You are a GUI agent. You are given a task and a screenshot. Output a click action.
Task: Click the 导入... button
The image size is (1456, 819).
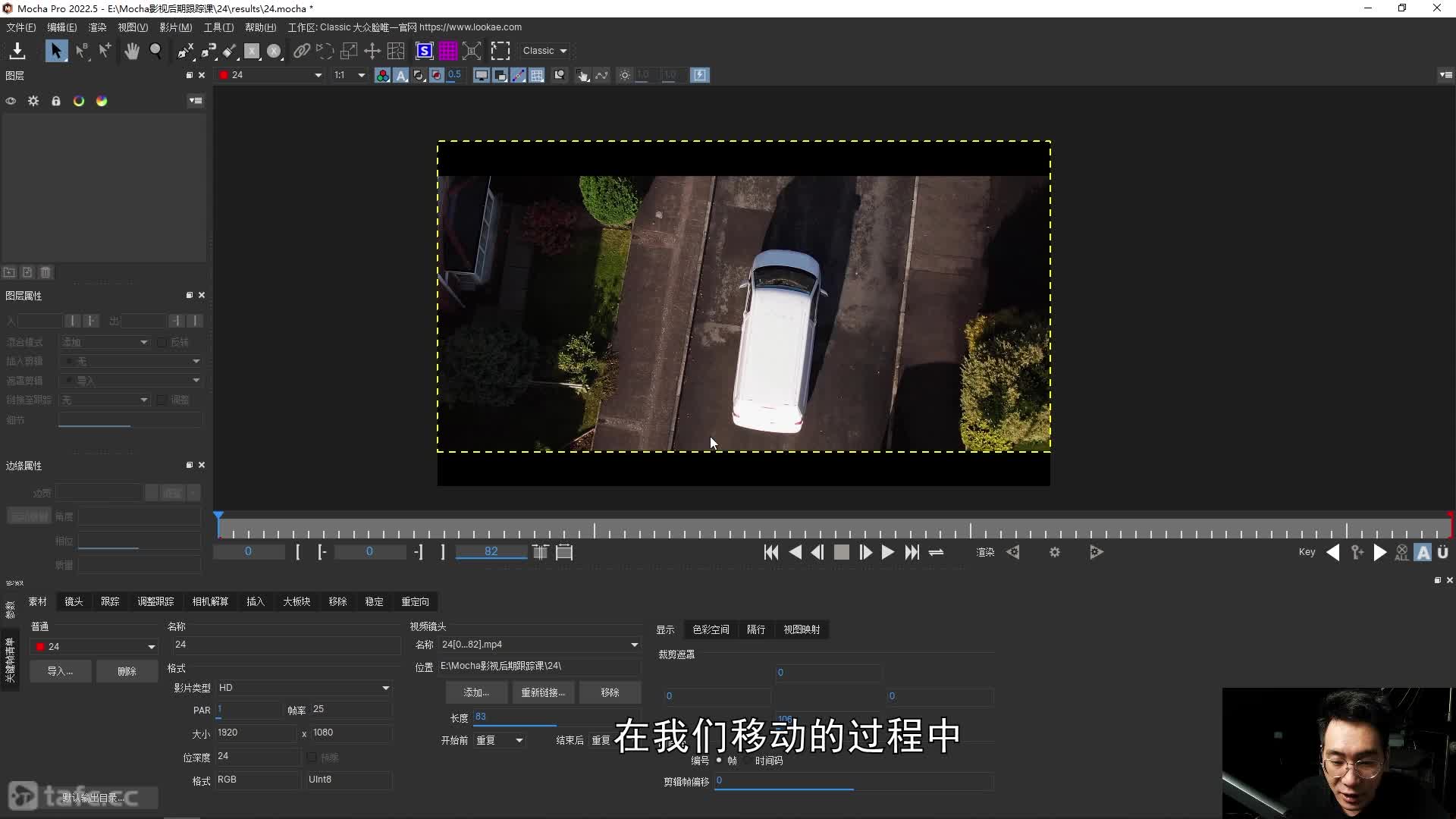[61, 671]
